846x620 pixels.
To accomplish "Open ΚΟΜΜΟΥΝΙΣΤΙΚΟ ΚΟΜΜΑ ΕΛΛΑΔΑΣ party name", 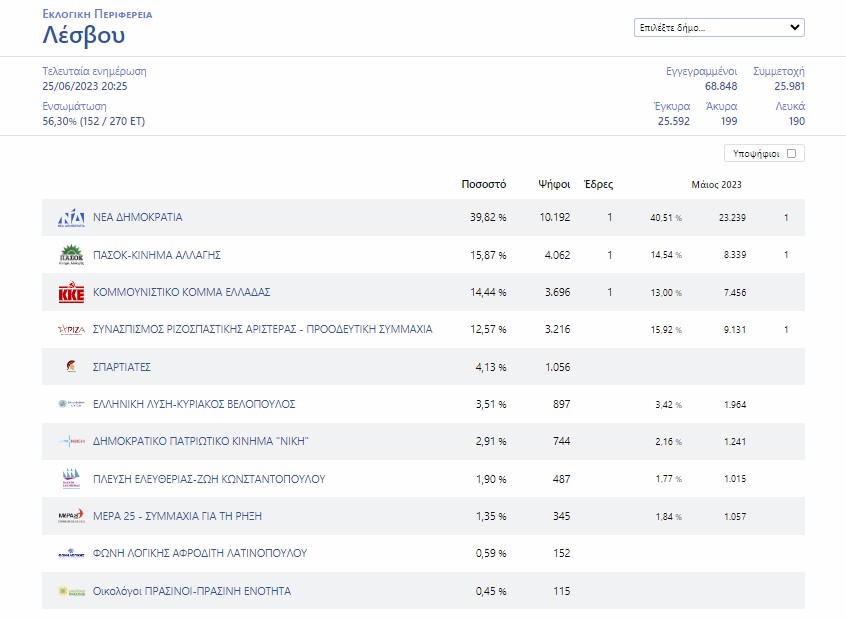I will coord(181,292).
